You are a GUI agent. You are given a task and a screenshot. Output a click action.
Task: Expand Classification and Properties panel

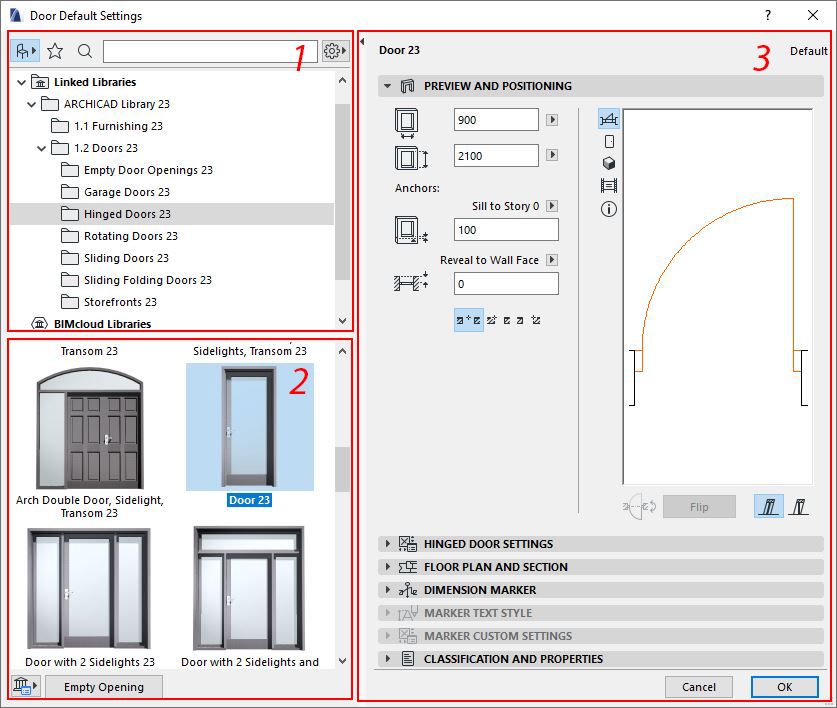click(x=601, y=659)
